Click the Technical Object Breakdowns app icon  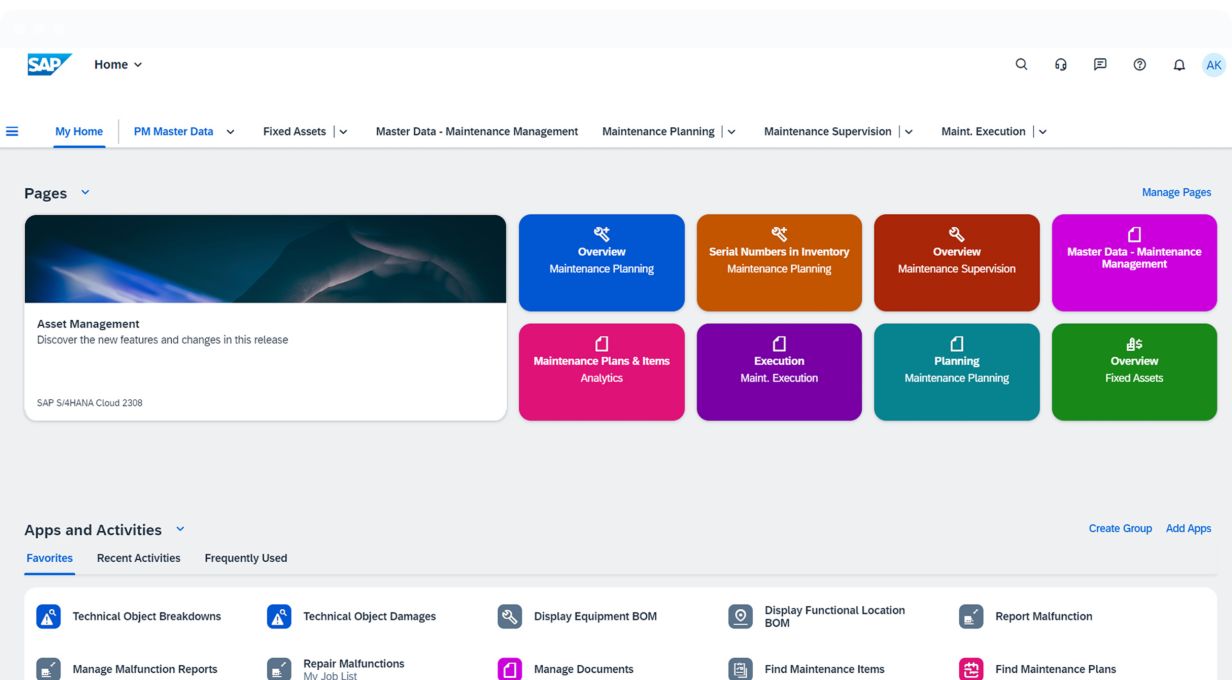click(x=48, y=617)
